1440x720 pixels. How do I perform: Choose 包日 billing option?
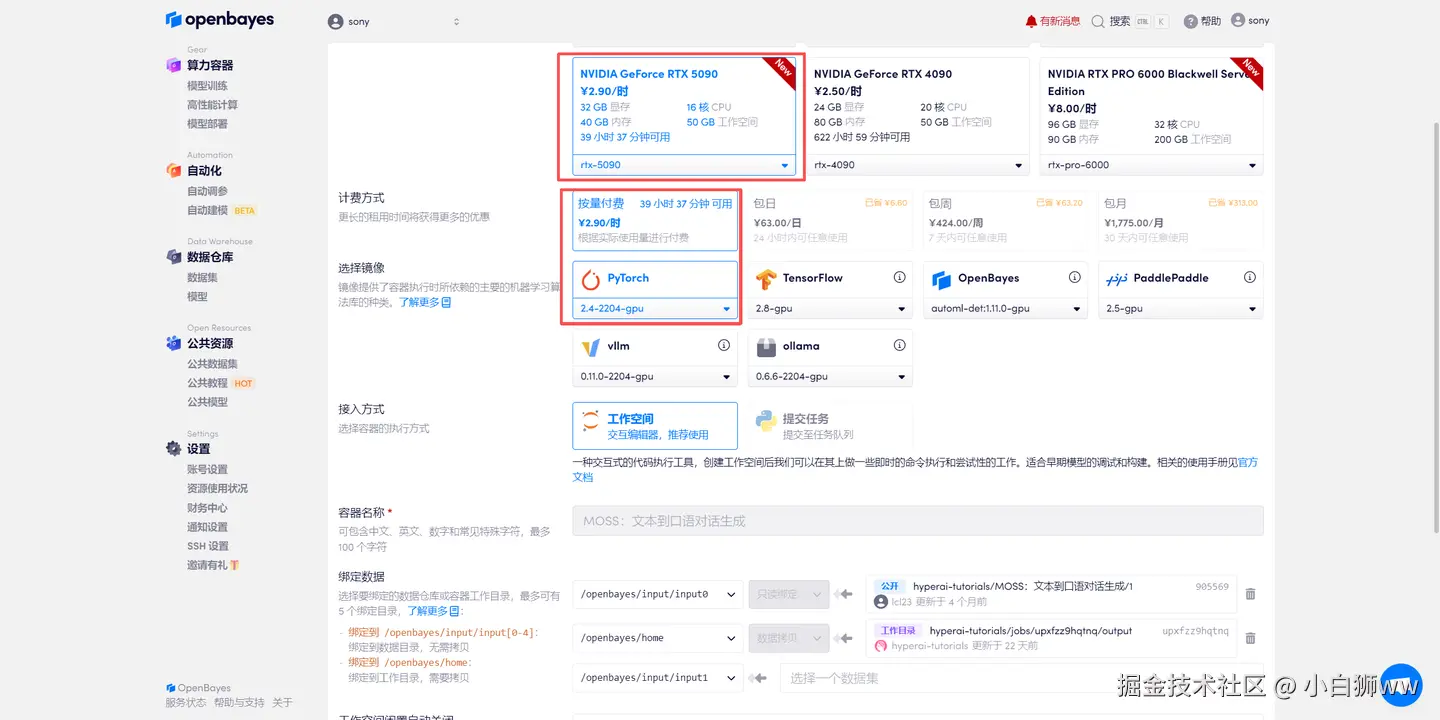tap(830, 220)
